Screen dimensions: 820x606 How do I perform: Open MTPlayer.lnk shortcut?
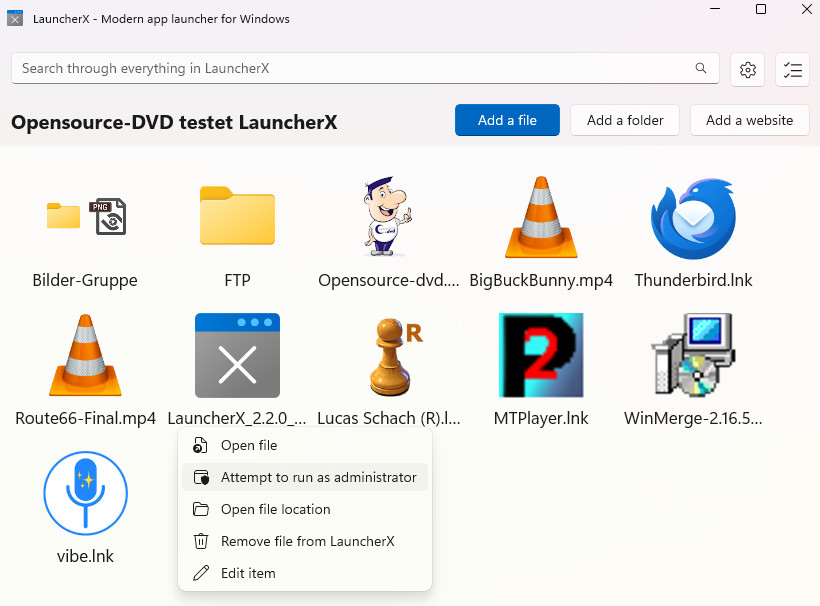tap(541, 356)
